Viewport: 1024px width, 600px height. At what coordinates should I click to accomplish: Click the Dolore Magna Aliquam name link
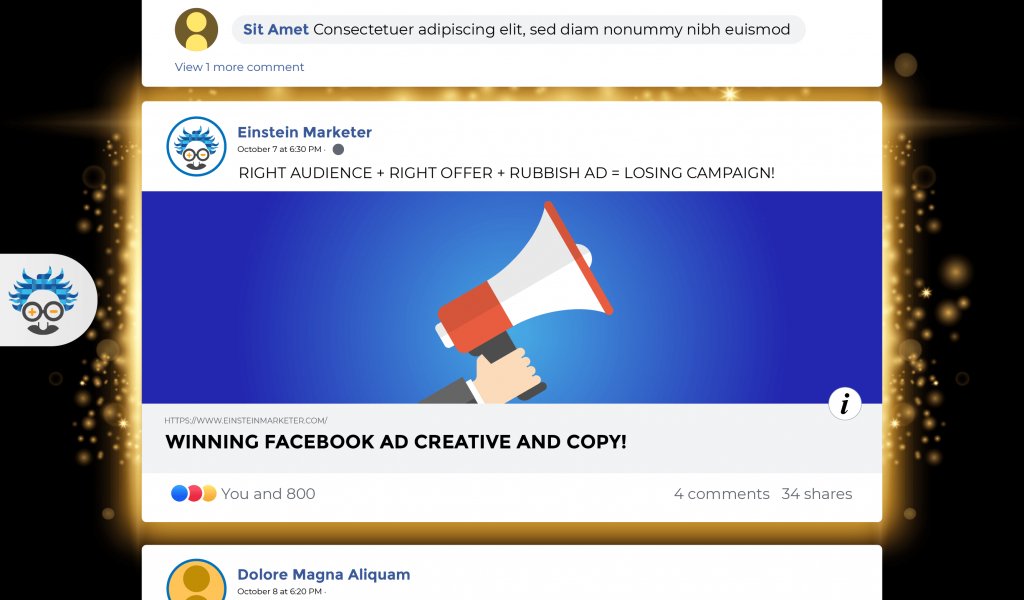point(323,574)
